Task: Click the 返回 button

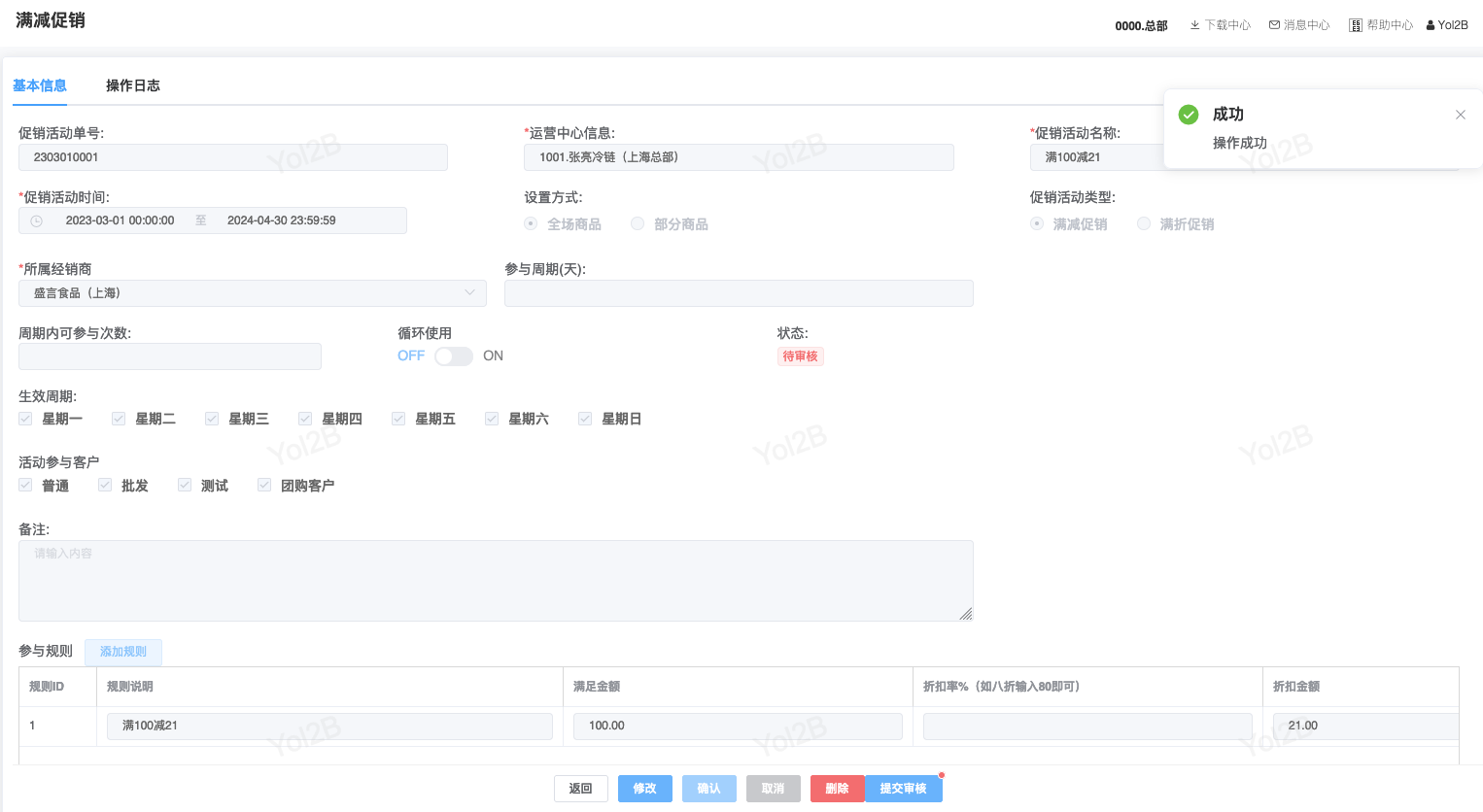Action: click(x=581, y=789)
